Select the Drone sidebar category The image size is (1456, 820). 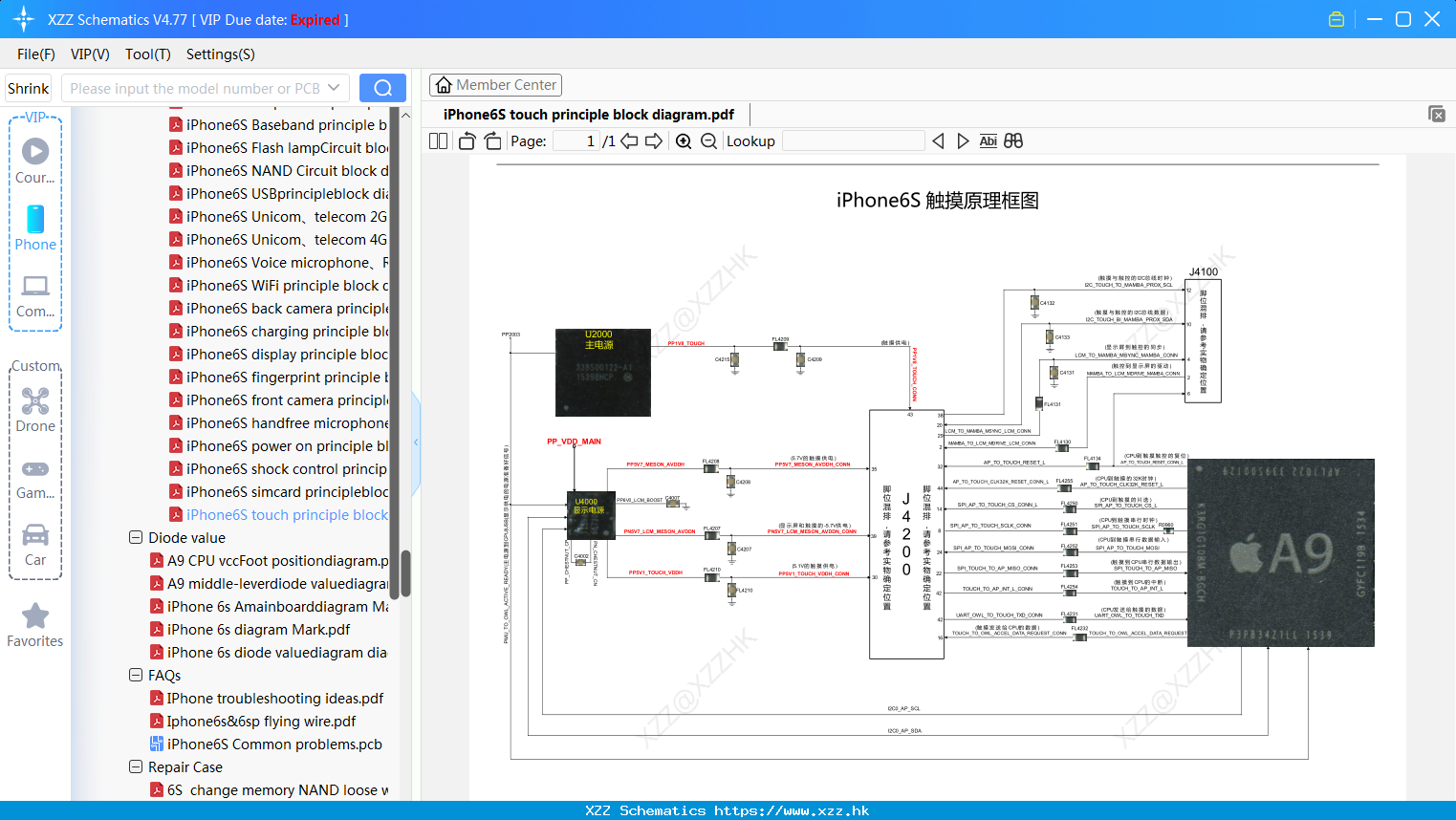[x=35, y=410]
